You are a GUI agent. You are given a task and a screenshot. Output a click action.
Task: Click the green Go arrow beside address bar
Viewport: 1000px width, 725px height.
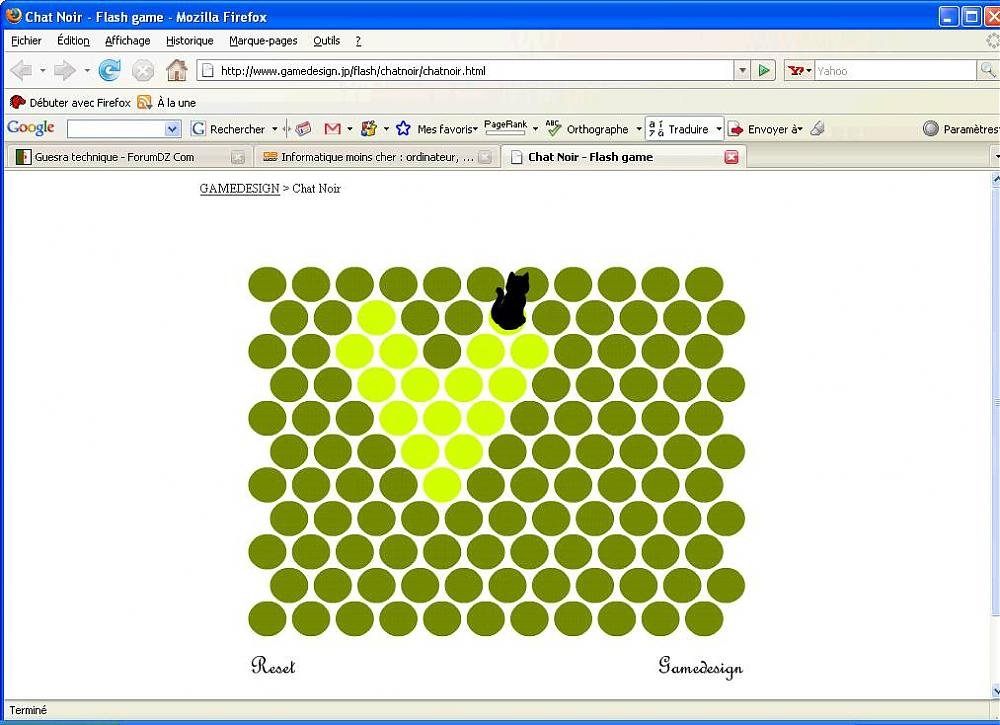click(765, 71)
